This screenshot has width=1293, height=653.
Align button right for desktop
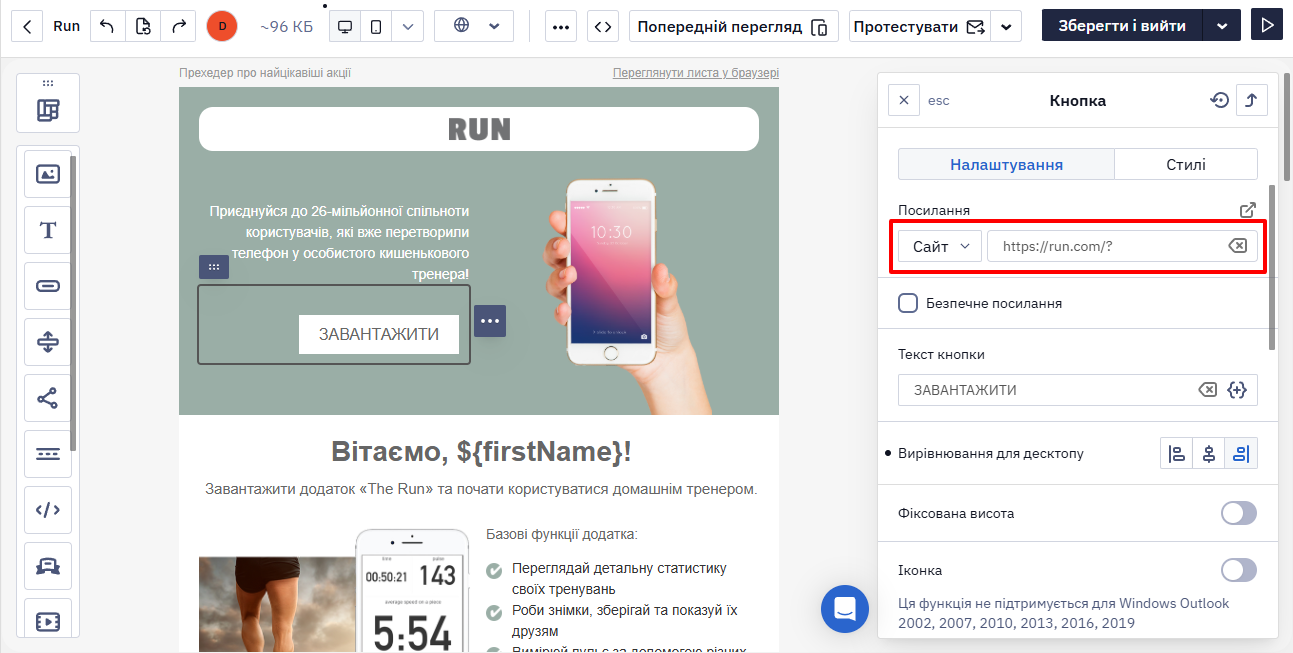click(1241, 454)
